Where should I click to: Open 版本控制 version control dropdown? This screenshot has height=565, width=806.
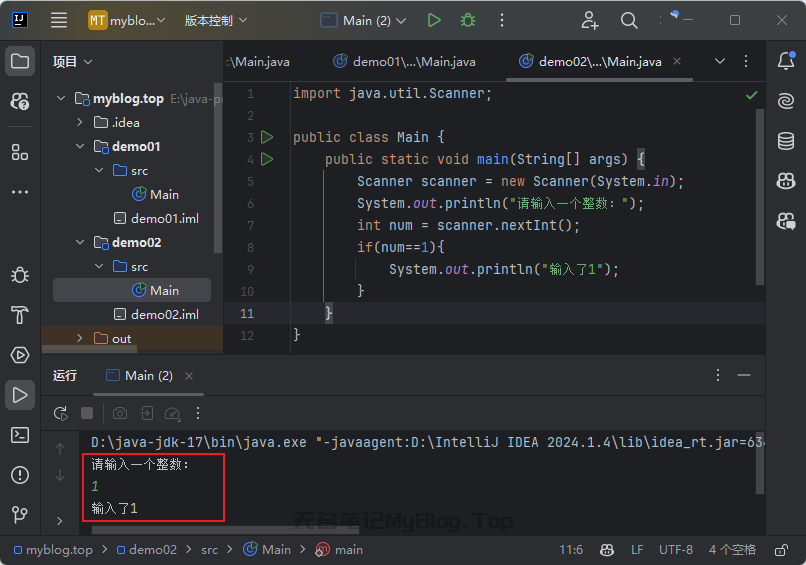click(216, 21)
